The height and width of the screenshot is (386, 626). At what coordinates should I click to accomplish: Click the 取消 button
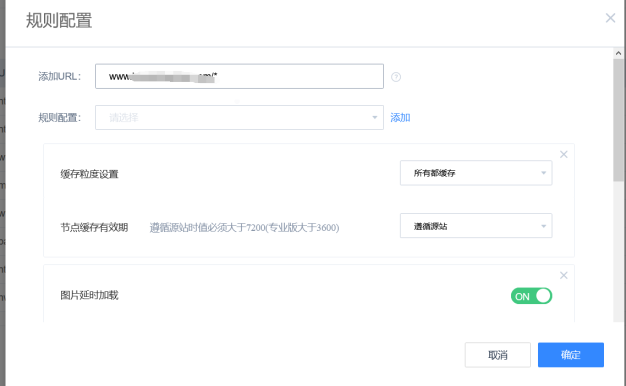pyautogui.click(x=497, y=355)
